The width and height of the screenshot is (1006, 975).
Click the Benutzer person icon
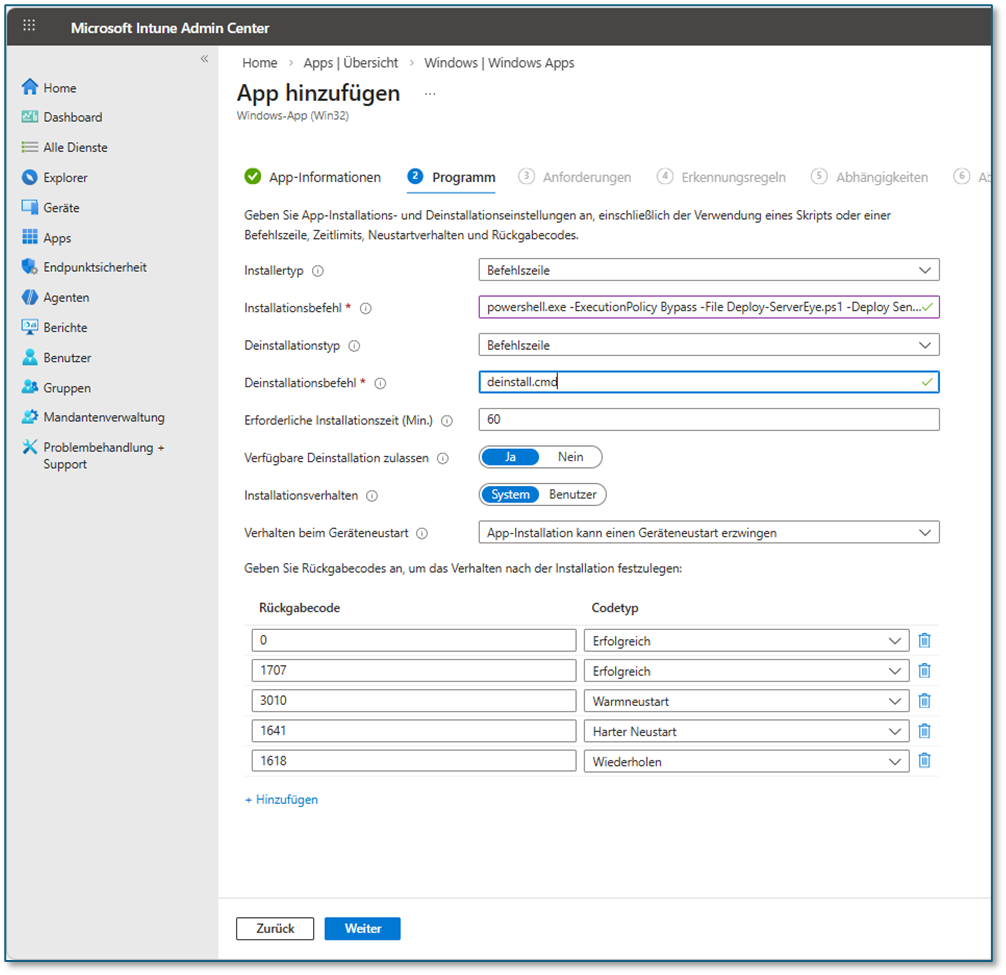click(30, 357)
